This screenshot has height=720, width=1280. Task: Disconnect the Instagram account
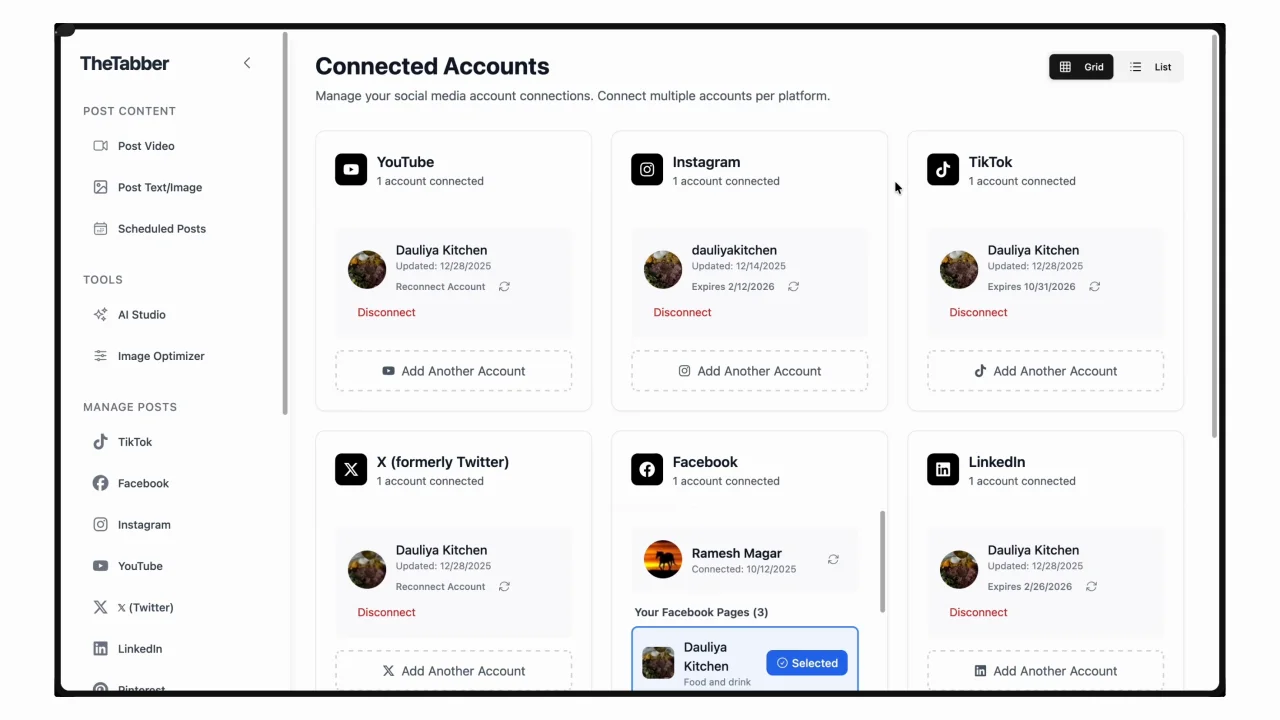tap(682, 312)
